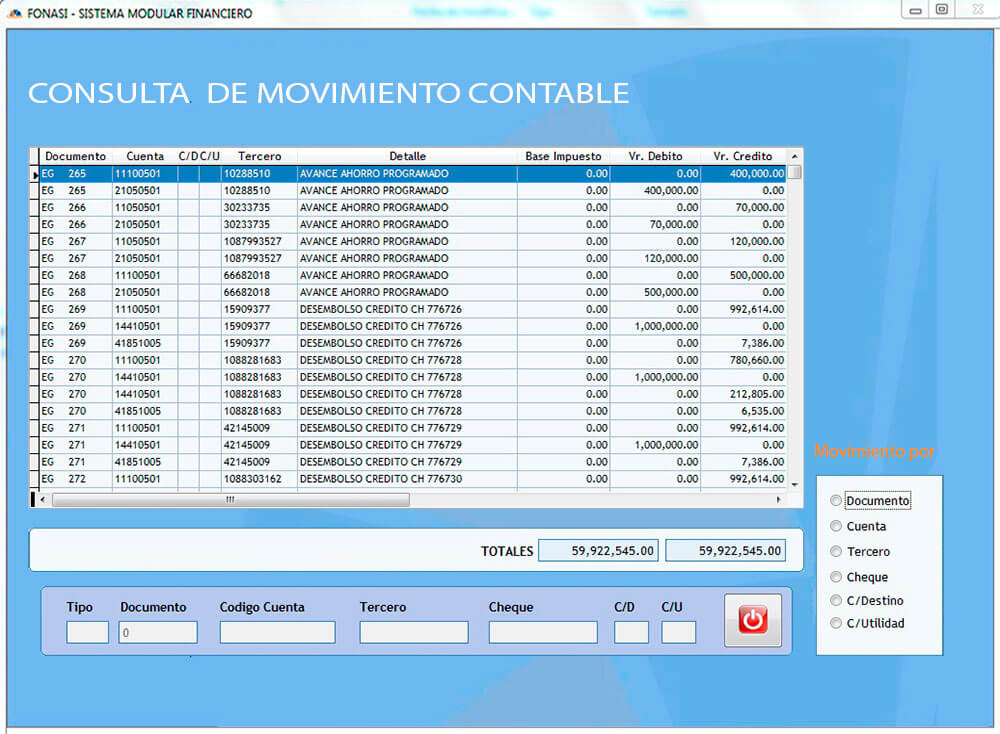Click the Documento number input field
The width and height of the screenshot is (1000, 734).
[x=157, y=632]
